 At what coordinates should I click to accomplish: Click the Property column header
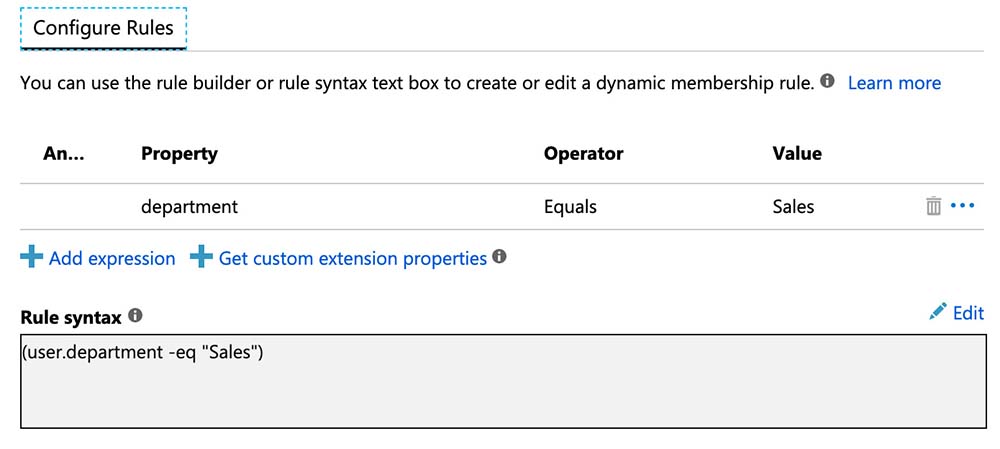point(179,154)
